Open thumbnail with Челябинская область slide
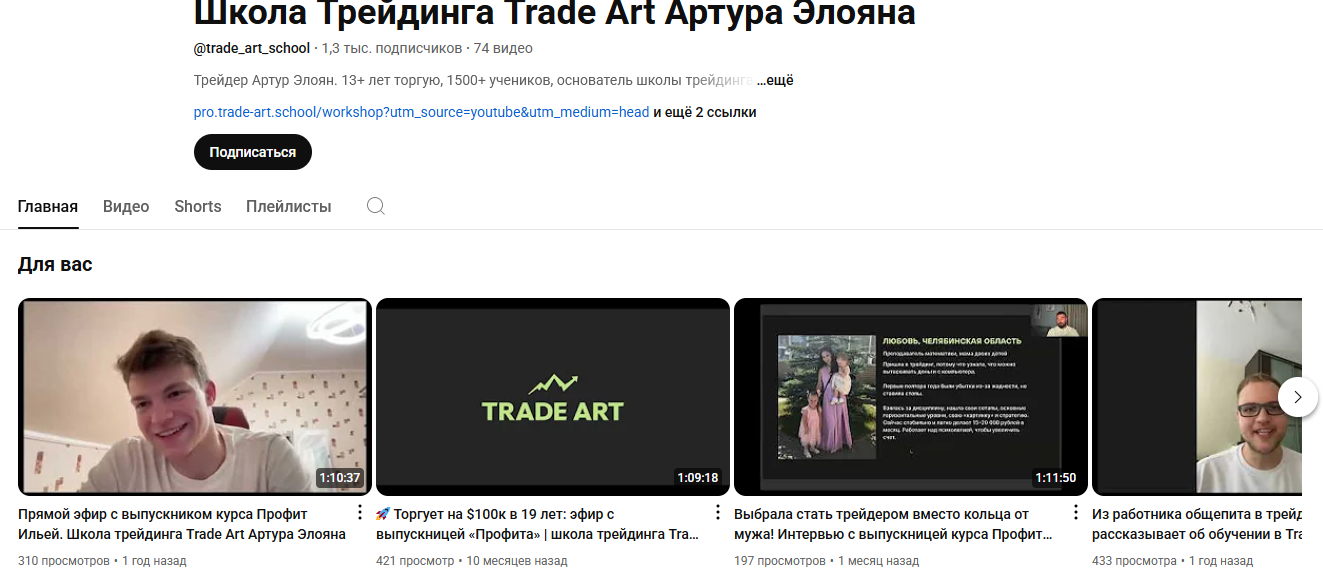 pyautogui.click(x=911, y=397)
